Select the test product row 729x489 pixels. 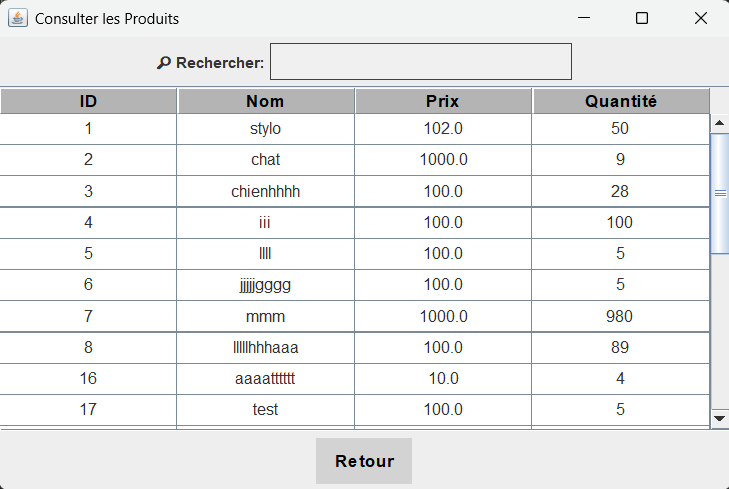point(265,410)
